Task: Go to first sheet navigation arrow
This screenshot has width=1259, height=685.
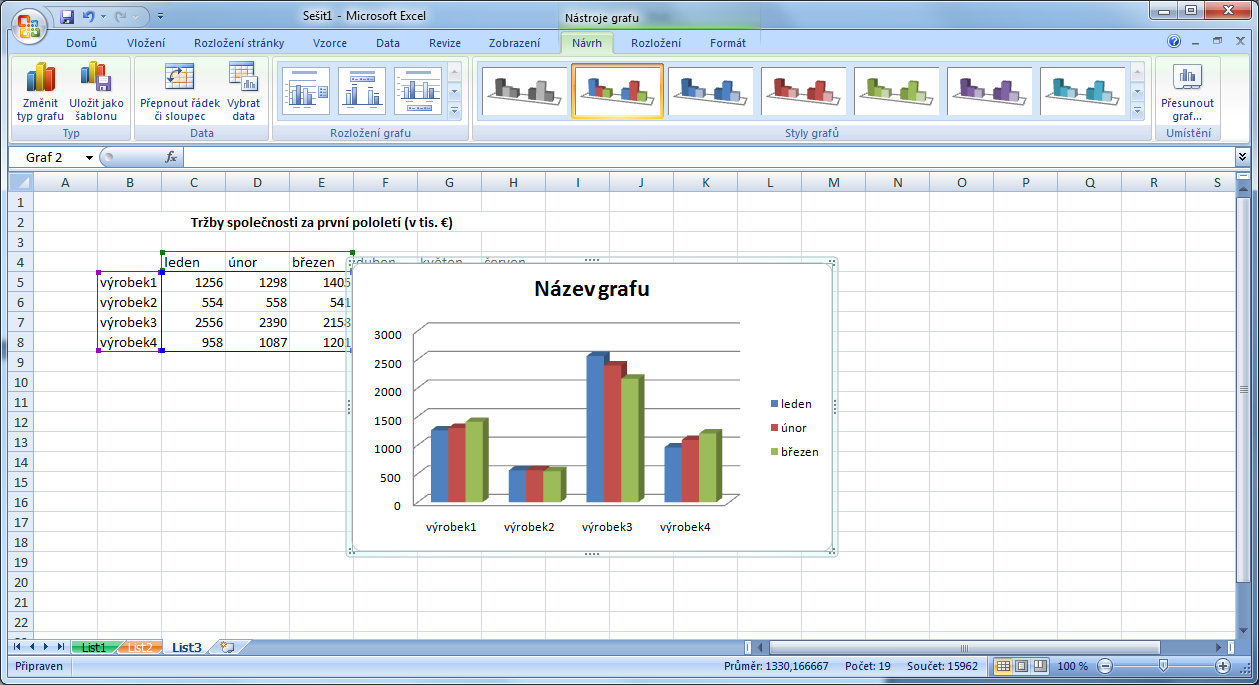Action: (17, 647)
